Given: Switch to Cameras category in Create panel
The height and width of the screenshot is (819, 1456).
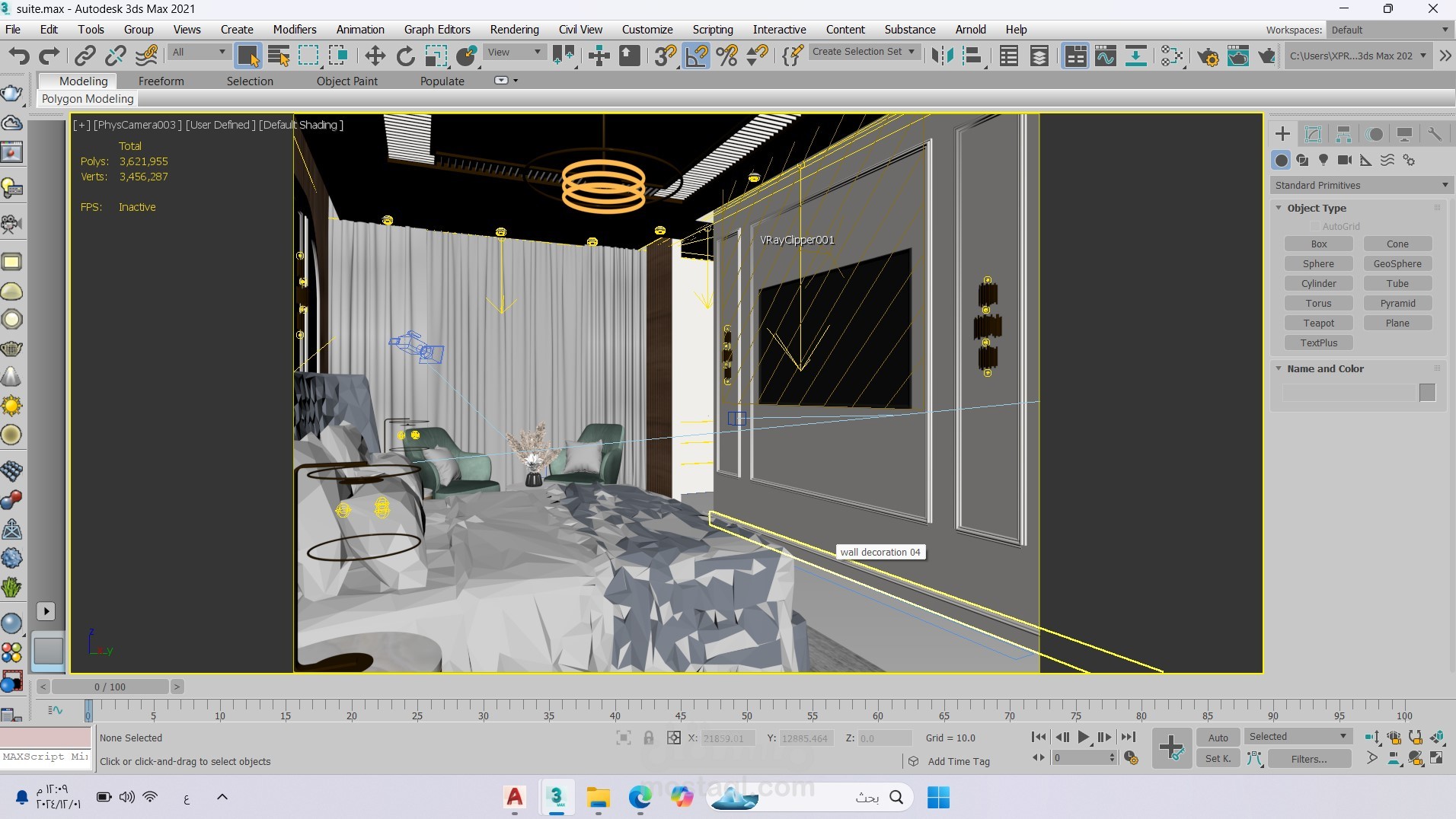Looking at the screenshot, I should pyautogui.click(x=1345, y=160).
